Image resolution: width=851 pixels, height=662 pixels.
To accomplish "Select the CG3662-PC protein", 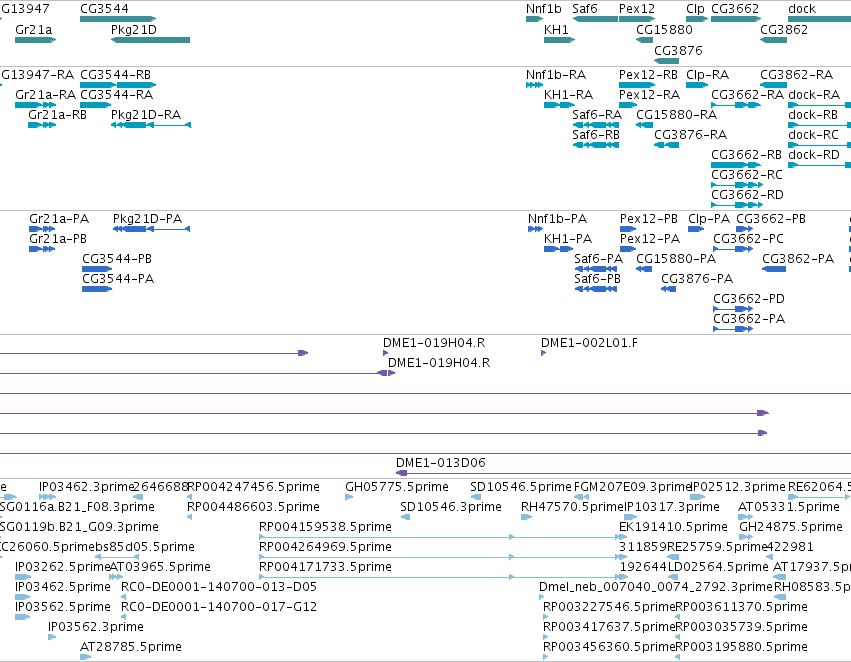I will pos(733,249).
